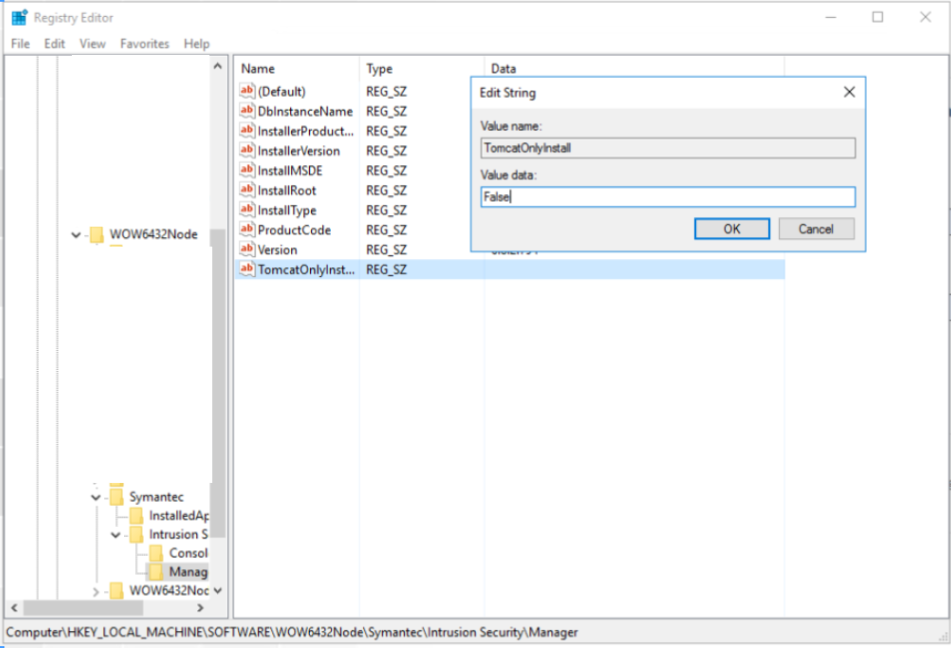Image resolution: width=951 pixels, height=648 pixels.
Task: Minimize the Registry Editor window
Action: tap(831, 17)
